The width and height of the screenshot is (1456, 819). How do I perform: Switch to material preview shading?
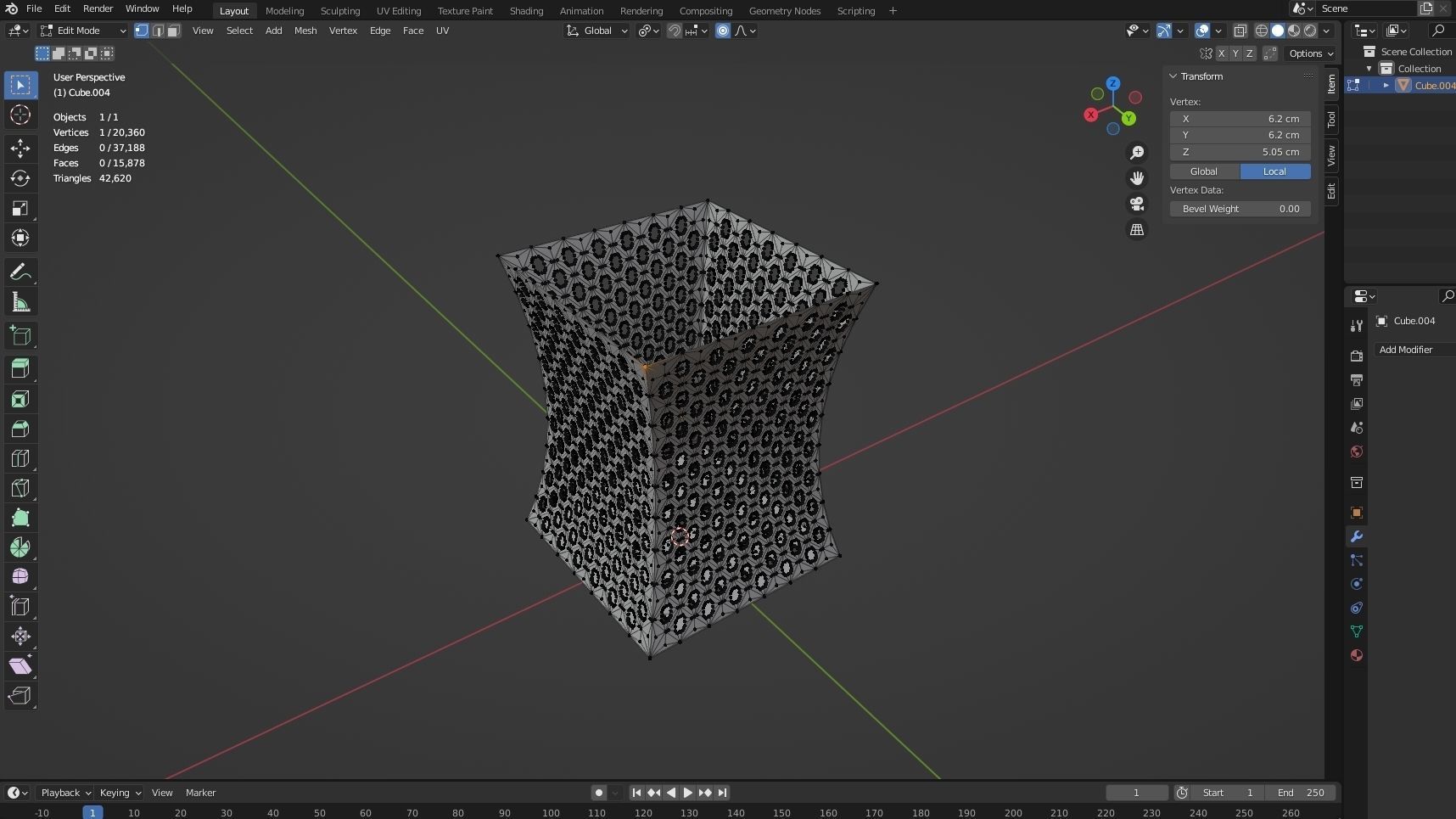coord(1294,31)
